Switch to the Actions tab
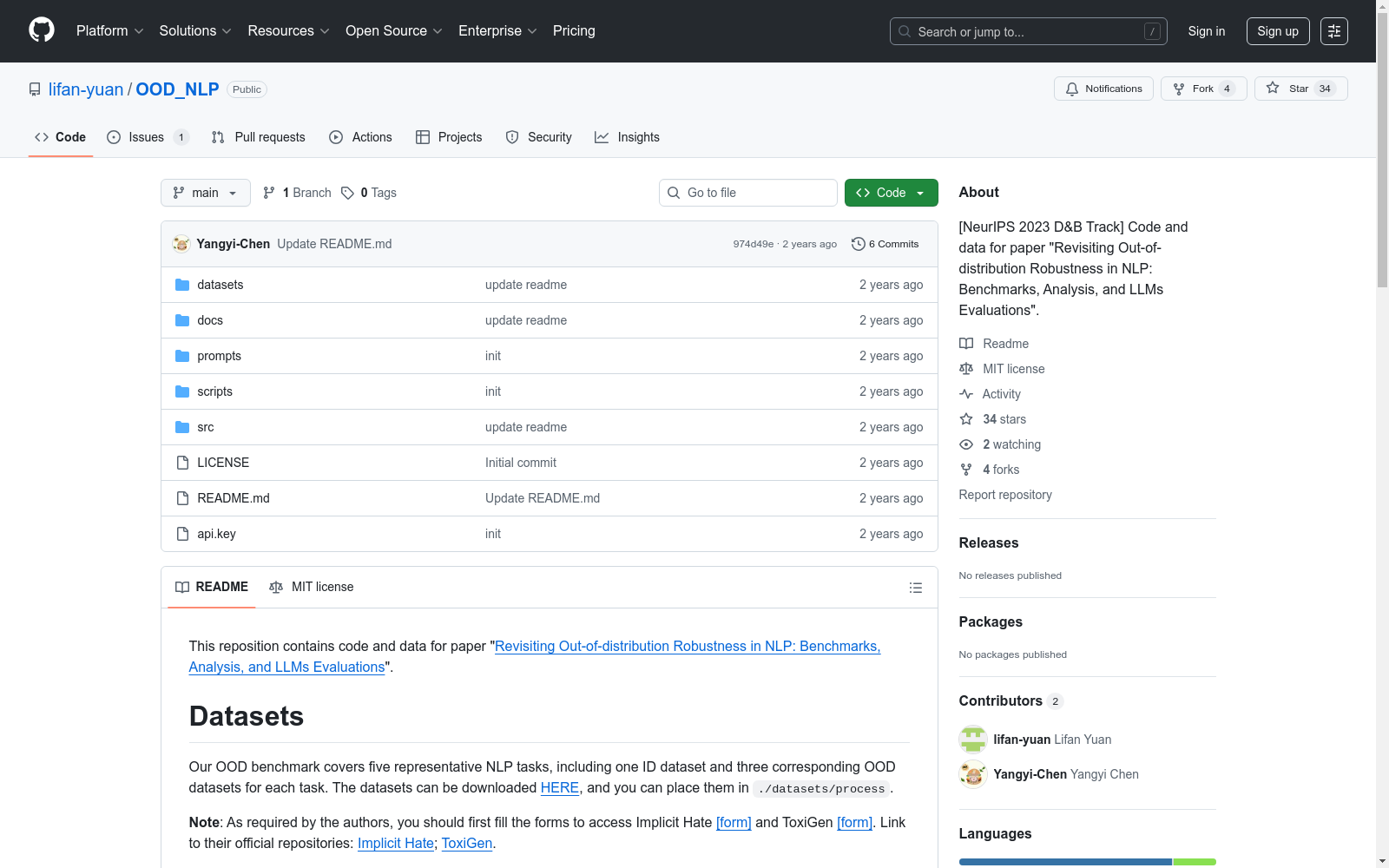Screen dimensions: 1389x868 (x=360, y=137)
